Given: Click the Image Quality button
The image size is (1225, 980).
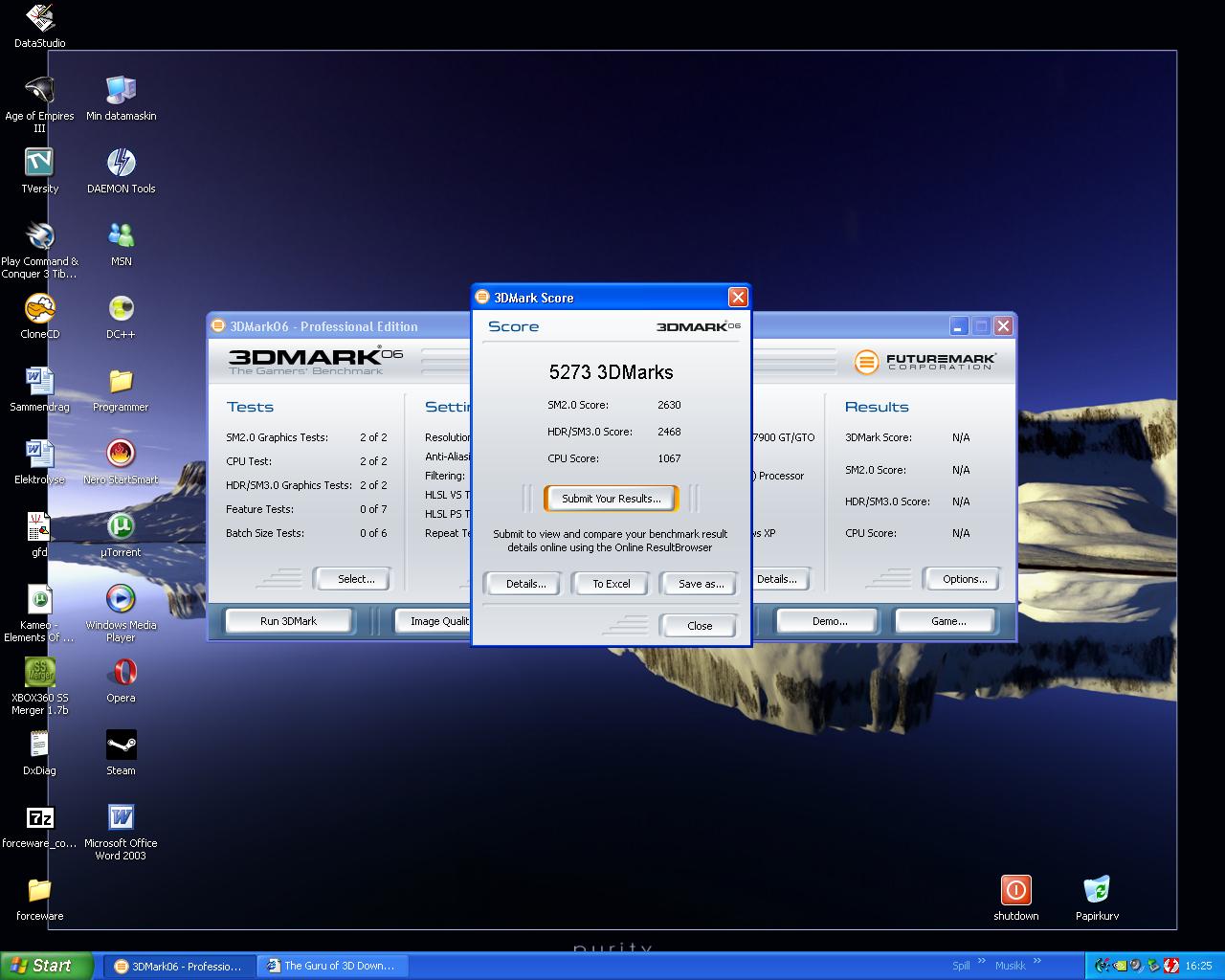Looking at the screenshot, I should pos(434,621).
